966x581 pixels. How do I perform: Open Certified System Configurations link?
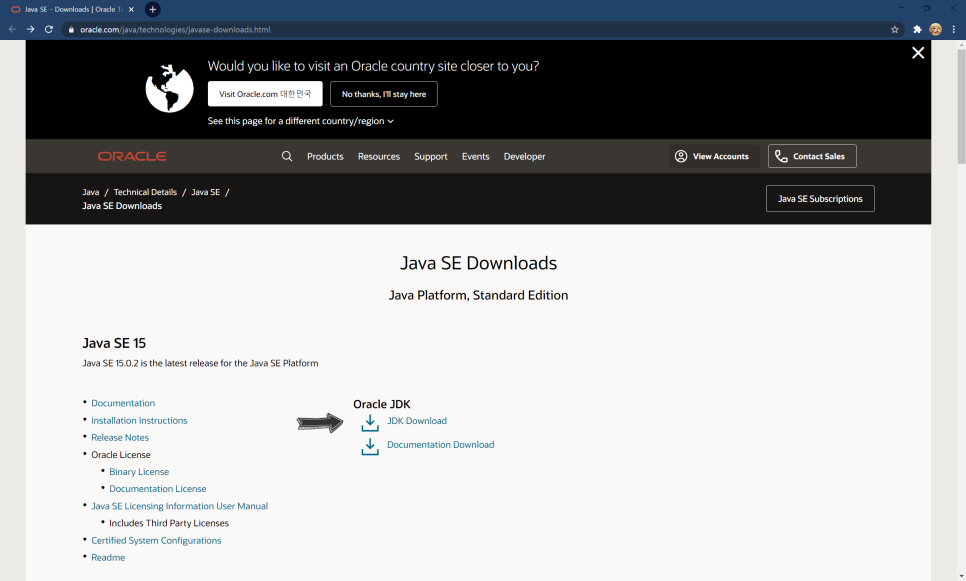[x=156, y=540]
